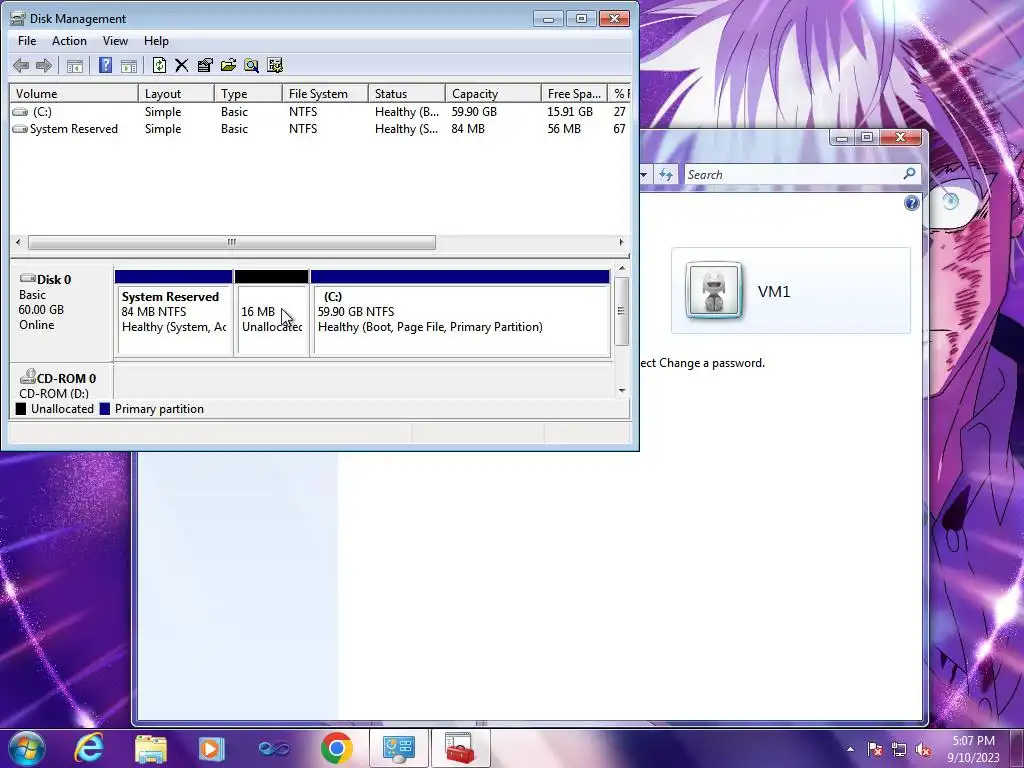The height and width of the screenshot is (768, 1024).
Task: Sort by the Free Space column header
Action: pyautogui.click(x=574, y=94)
